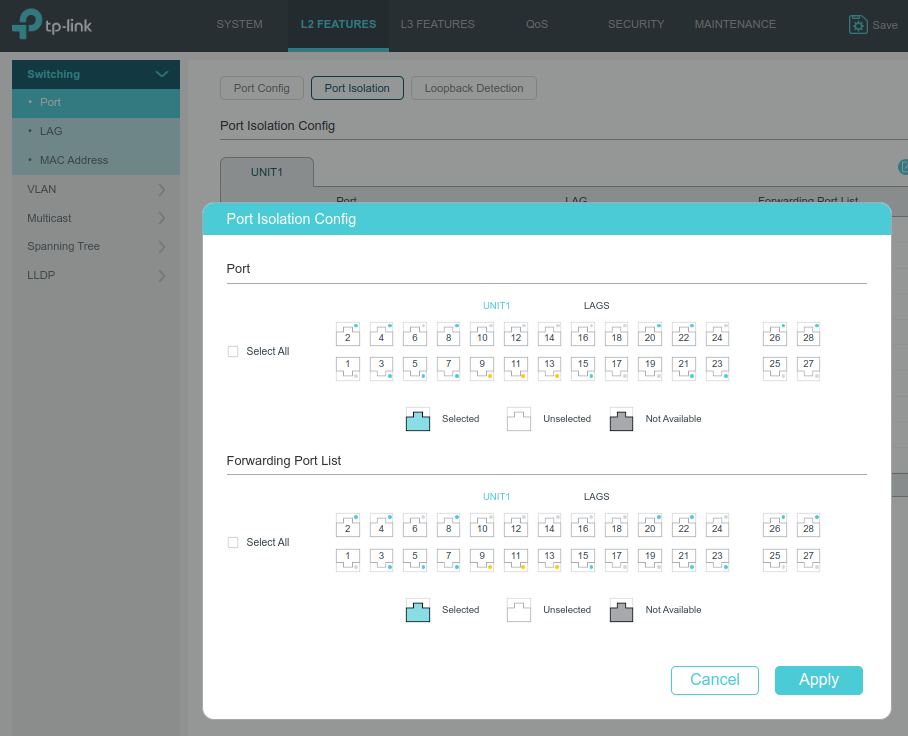Select port 8 in Forwarding Port List
The height and width of the screenshot is (736, 908).
[x=448, y=525]
